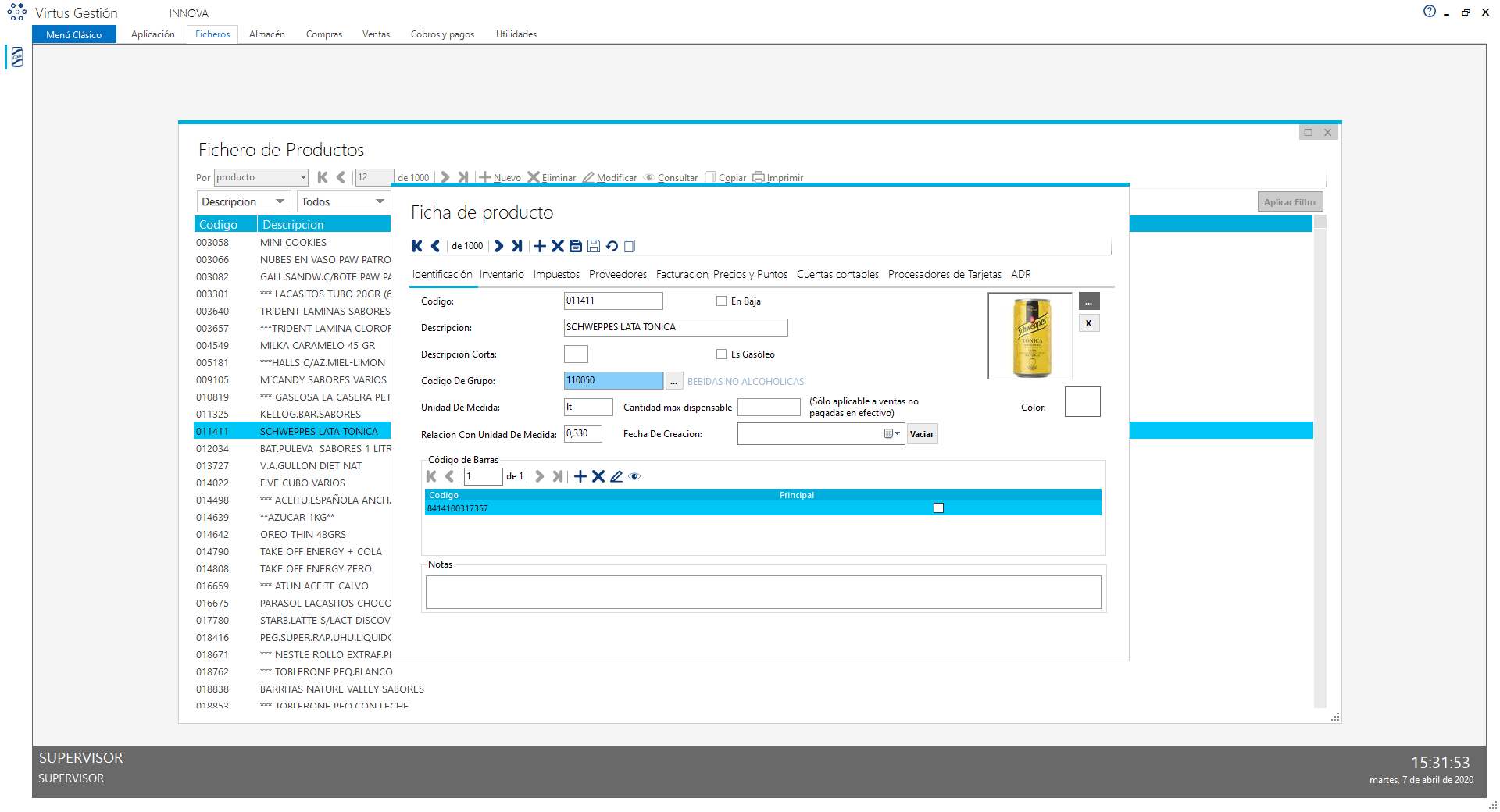
Task: Delete the selected barcode entry
Action: click(x=598, y=476)
